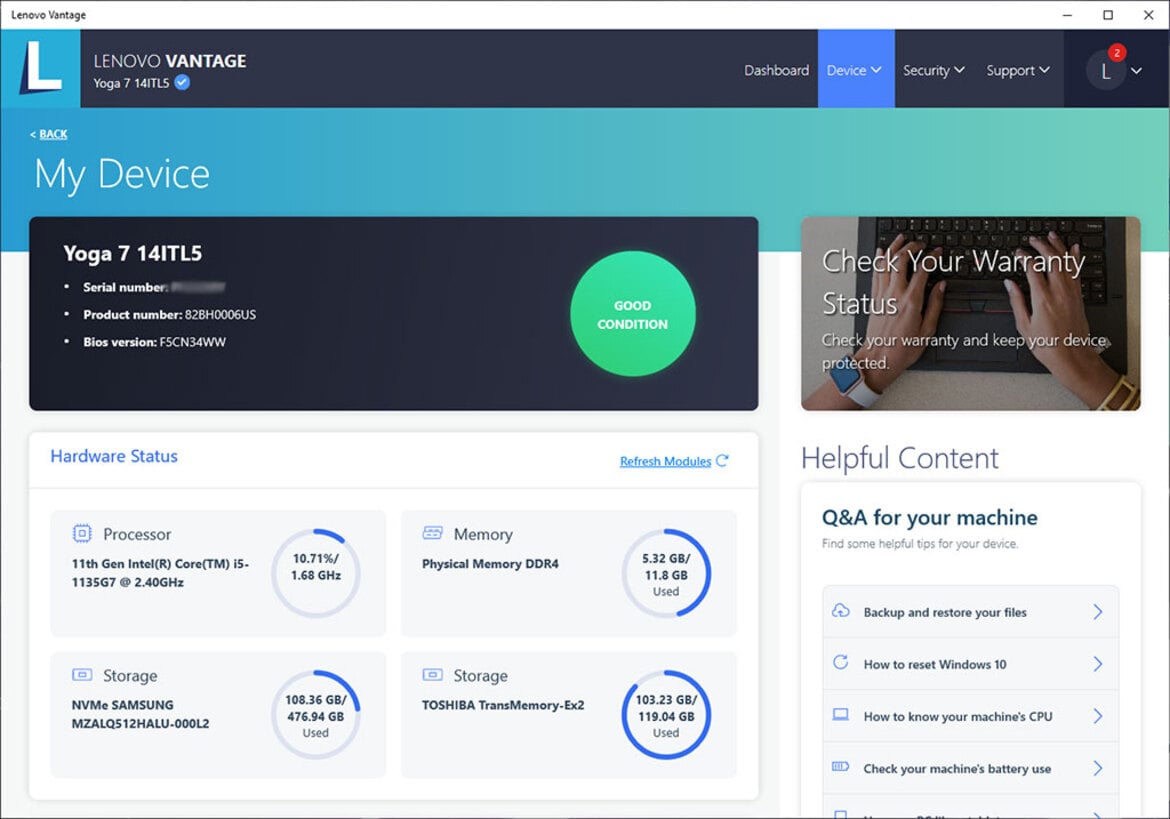Click the Hardware Status heading
This screenshot has width=1170, height=819.
114,456
